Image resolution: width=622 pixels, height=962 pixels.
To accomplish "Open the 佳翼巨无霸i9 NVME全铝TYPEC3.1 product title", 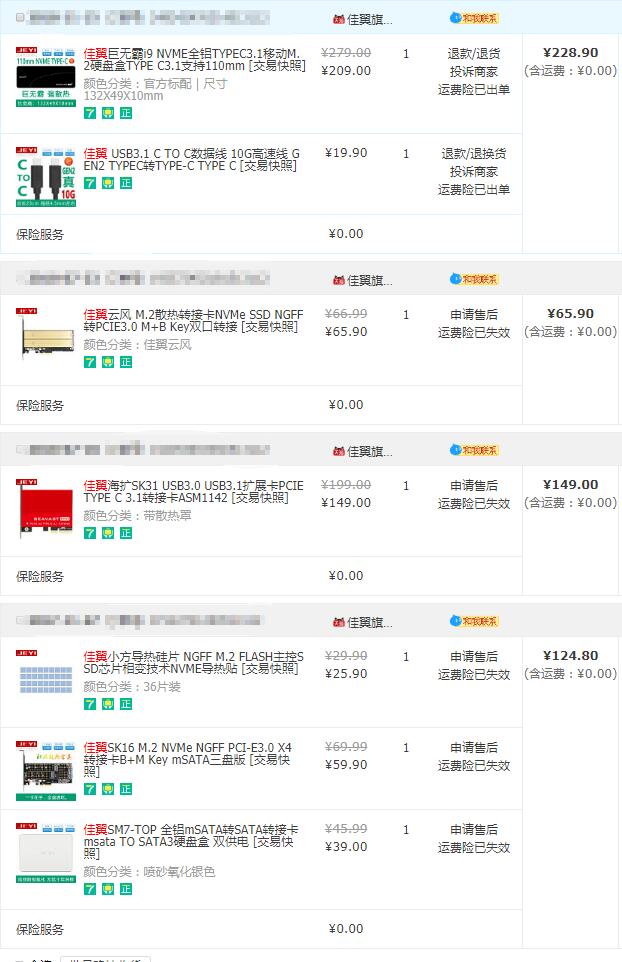I will 194,60.
